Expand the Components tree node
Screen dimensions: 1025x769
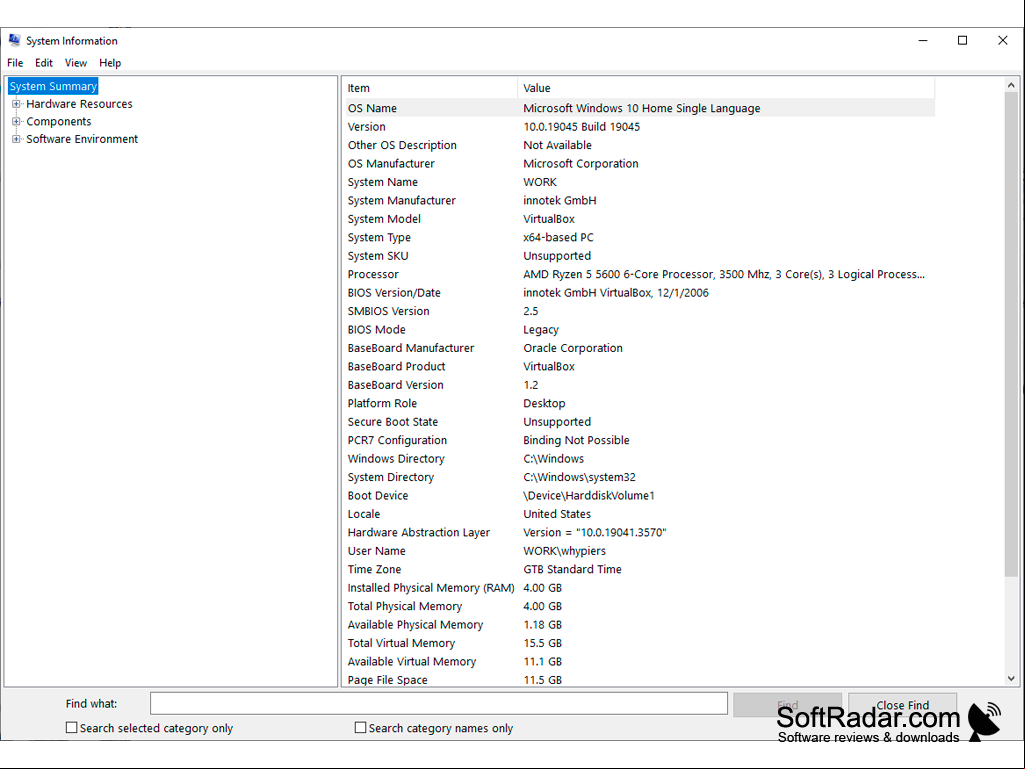click(x=16, y=122)
